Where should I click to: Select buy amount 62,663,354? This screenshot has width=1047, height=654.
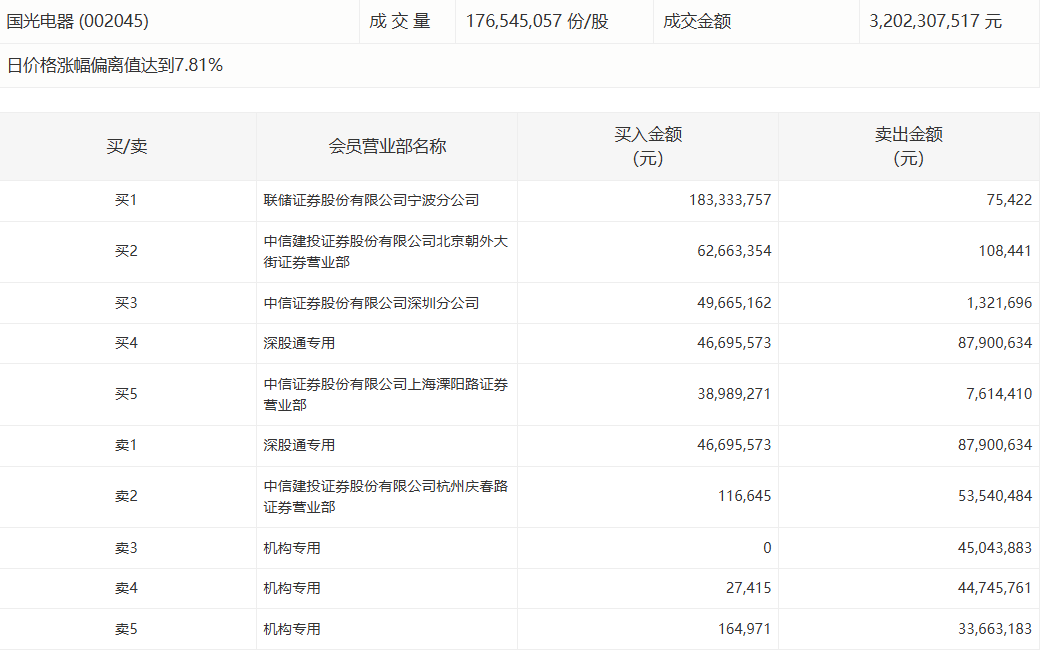coord(734,251)
